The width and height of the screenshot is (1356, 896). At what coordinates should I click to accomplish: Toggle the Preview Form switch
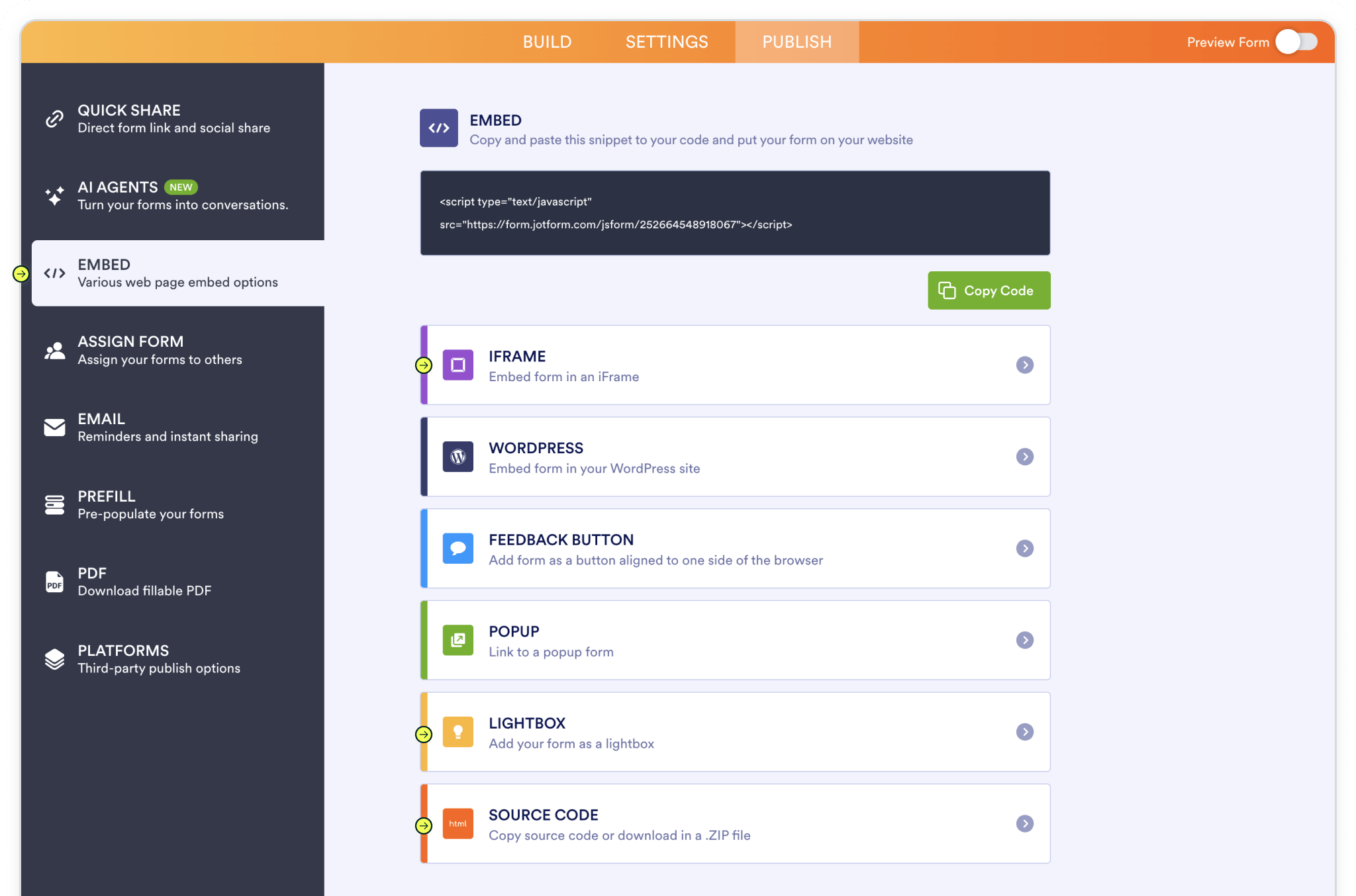[x=1296, y=42]
